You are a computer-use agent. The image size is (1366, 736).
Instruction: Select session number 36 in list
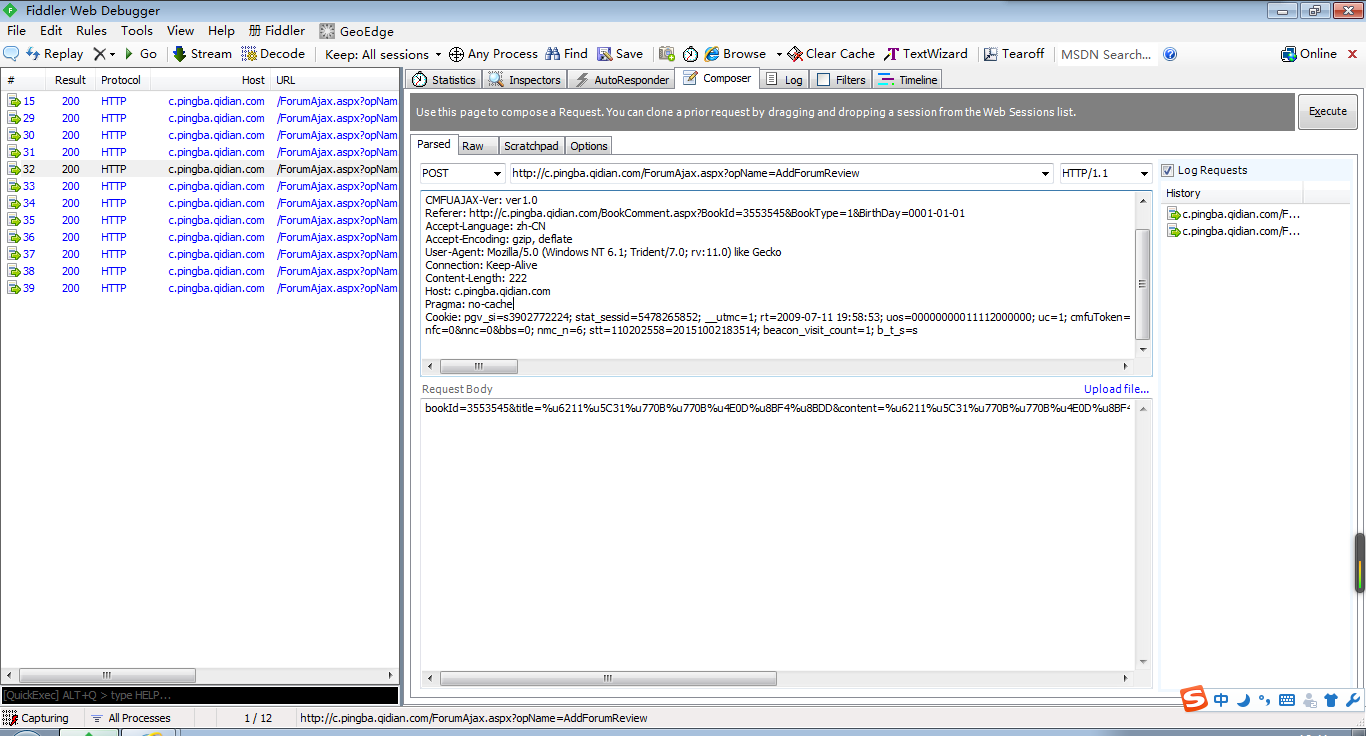200,237
